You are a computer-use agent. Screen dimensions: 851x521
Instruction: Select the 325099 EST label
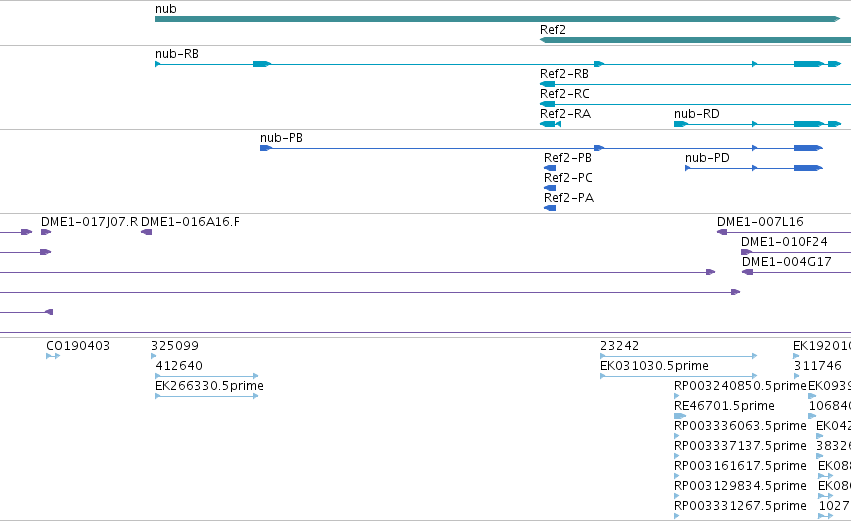click(175, 346)
